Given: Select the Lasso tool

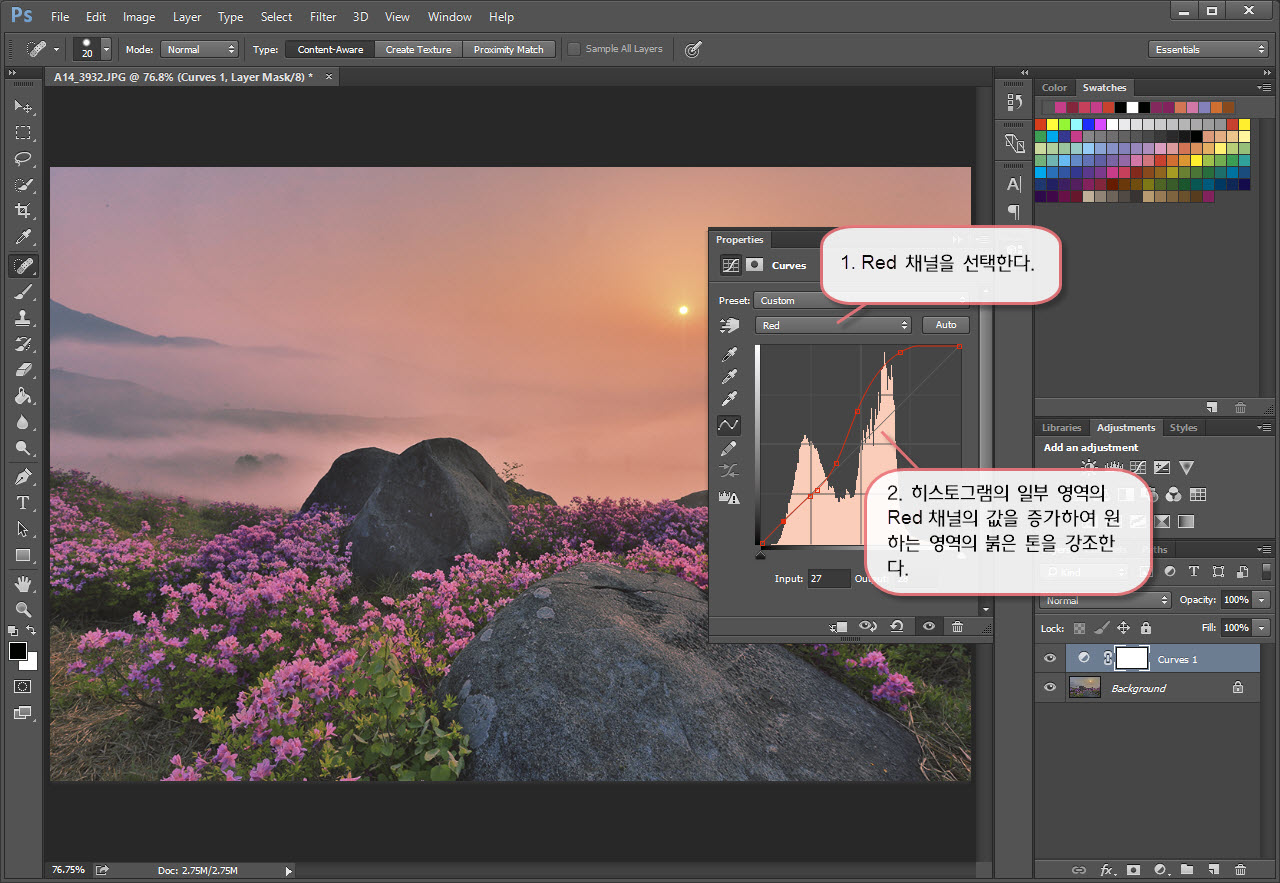Looking at the screenshot, I should tap(23, 158).
